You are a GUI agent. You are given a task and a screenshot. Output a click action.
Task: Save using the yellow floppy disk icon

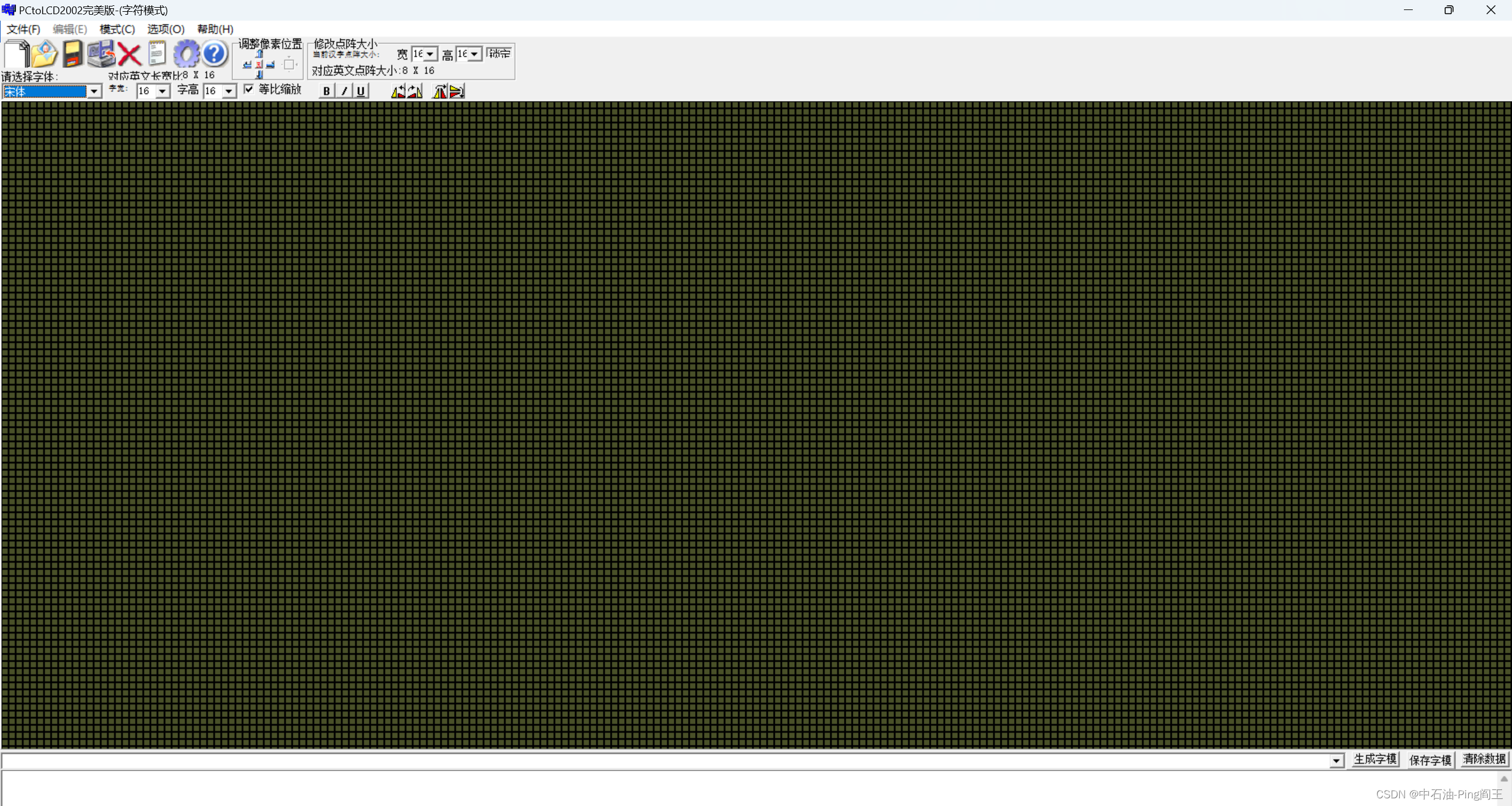[x=73, y=54]
